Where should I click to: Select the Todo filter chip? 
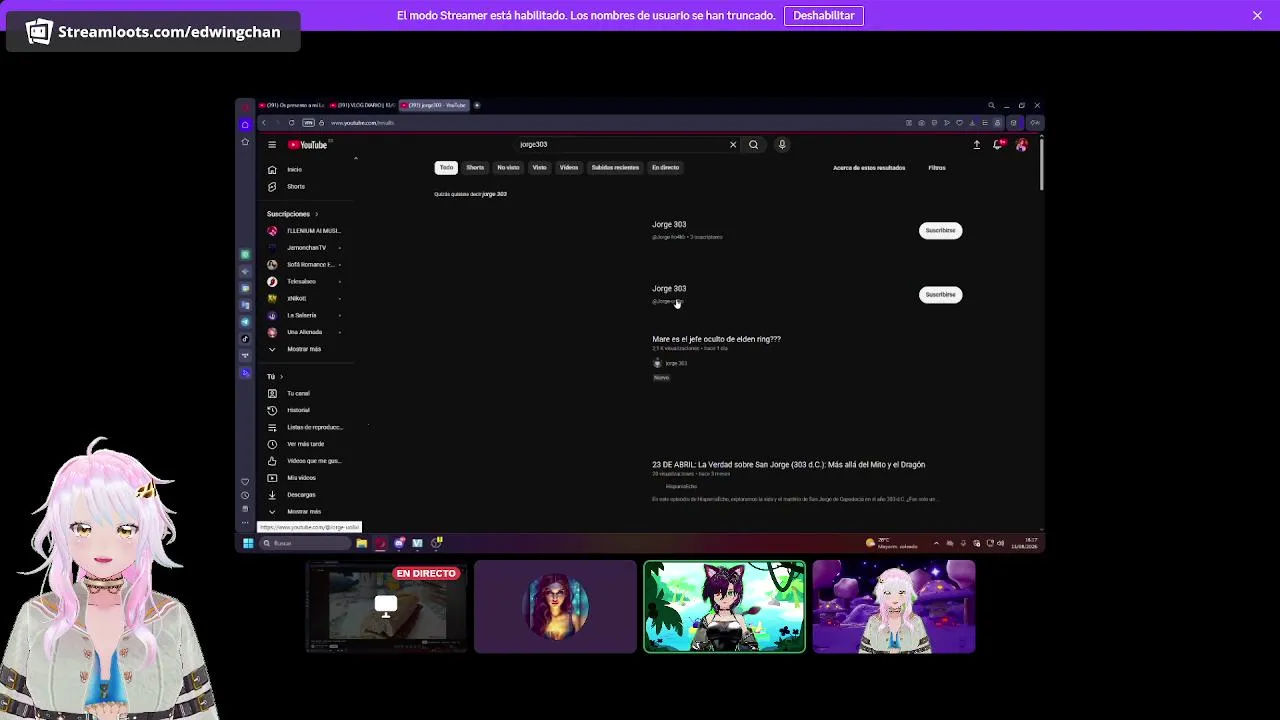[446, 168]
